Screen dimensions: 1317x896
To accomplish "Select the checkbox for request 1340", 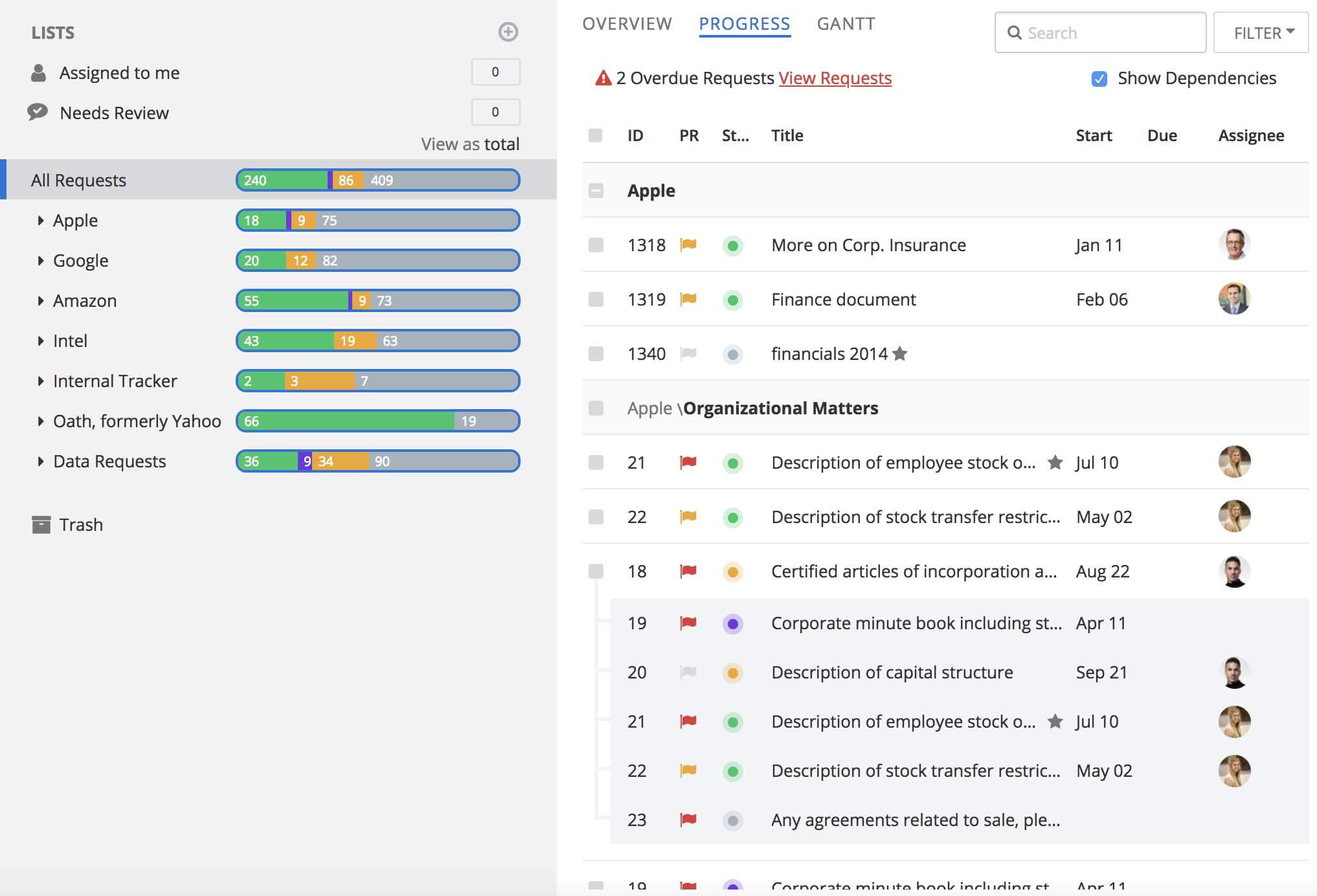I will (596, 353).
